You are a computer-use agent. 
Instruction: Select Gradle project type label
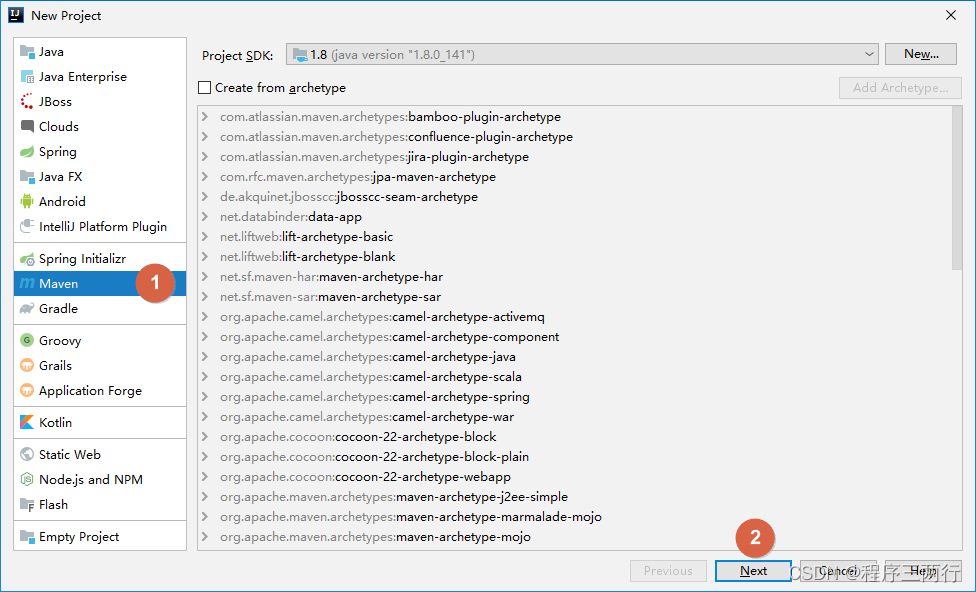59,309
